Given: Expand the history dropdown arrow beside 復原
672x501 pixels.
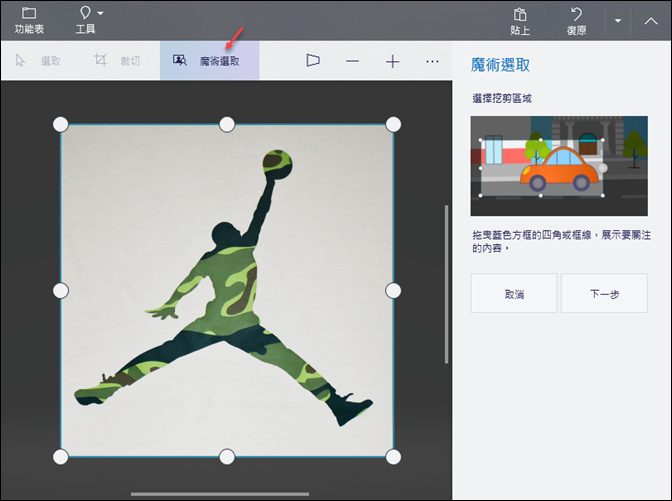Looking at the screenshot, I should (x=618, y=20).
